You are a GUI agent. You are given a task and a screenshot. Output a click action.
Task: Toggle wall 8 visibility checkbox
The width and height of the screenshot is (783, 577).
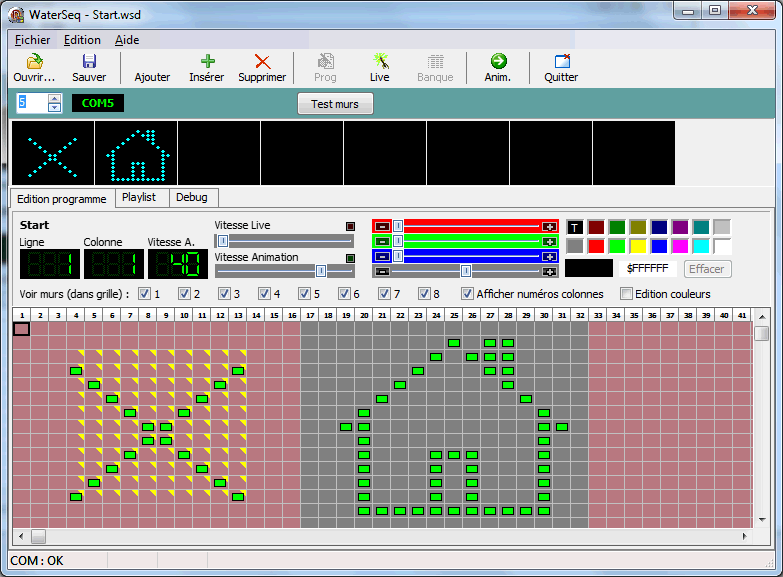(x=424, y=294)
